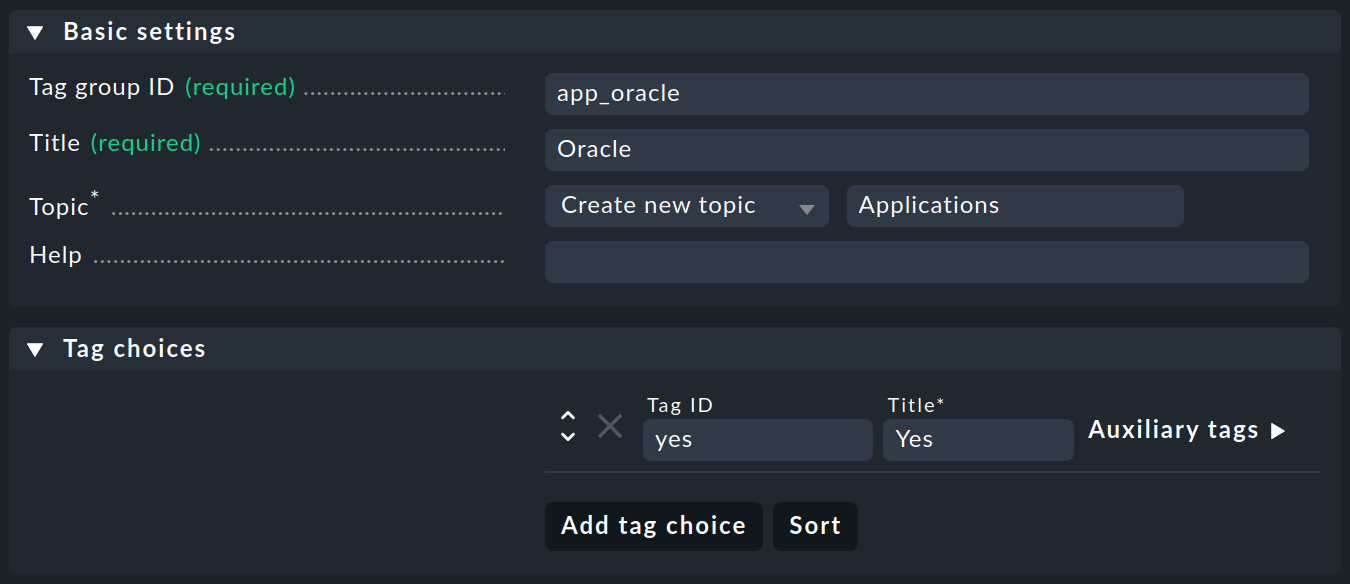Move the tag choice up with the arrow
Image resolution: width=1350 pixels, height=584 pixels.
pyautogui.click(x=567, y=413)
